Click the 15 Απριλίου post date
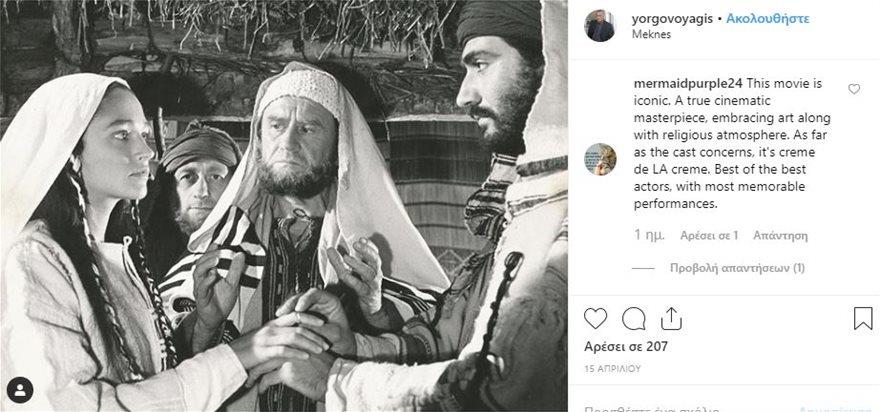 click(x=612, y=368)
